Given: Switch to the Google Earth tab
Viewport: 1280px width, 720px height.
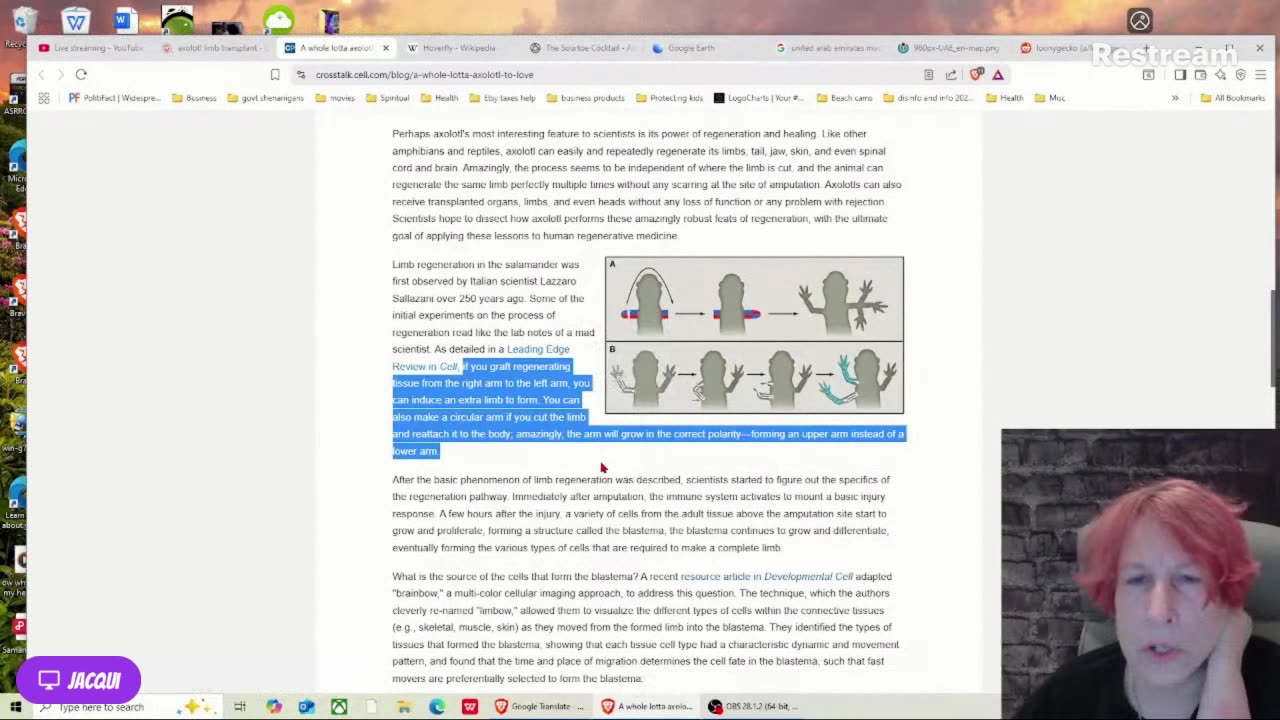Looking at the screenshot, I should (705, 48).
